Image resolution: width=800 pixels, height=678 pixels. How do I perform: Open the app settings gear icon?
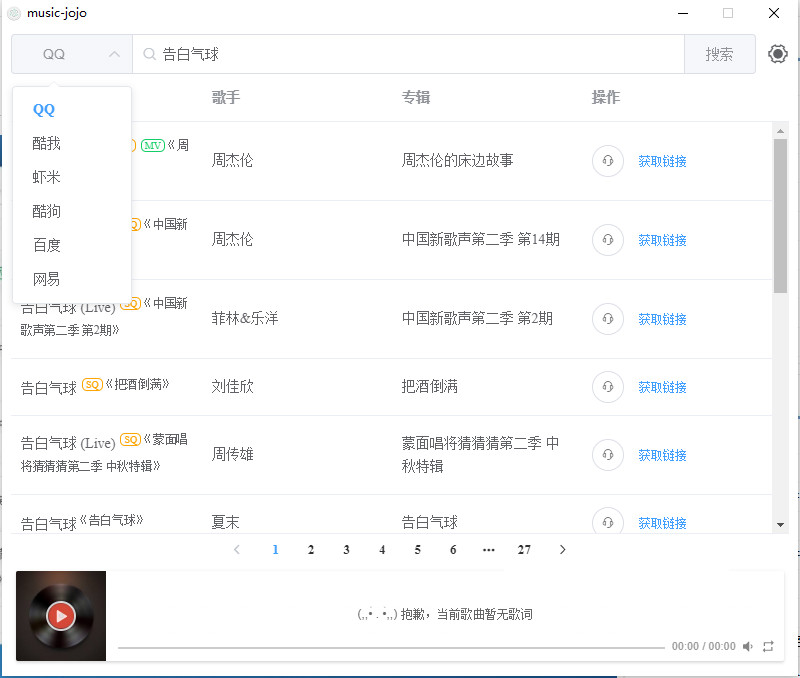(777, 53)
